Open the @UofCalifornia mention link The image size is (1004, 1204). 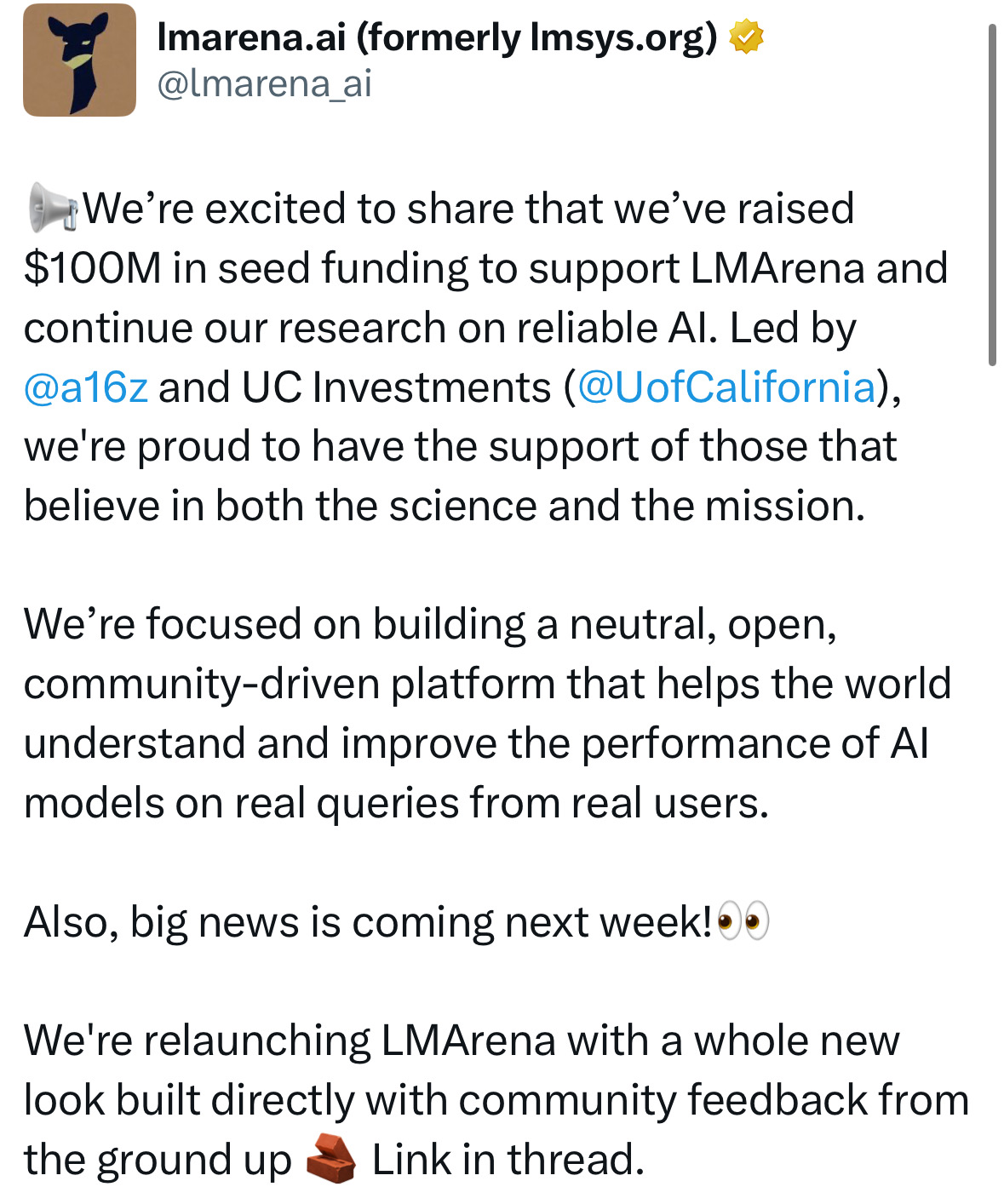click(x=726, y=387)
